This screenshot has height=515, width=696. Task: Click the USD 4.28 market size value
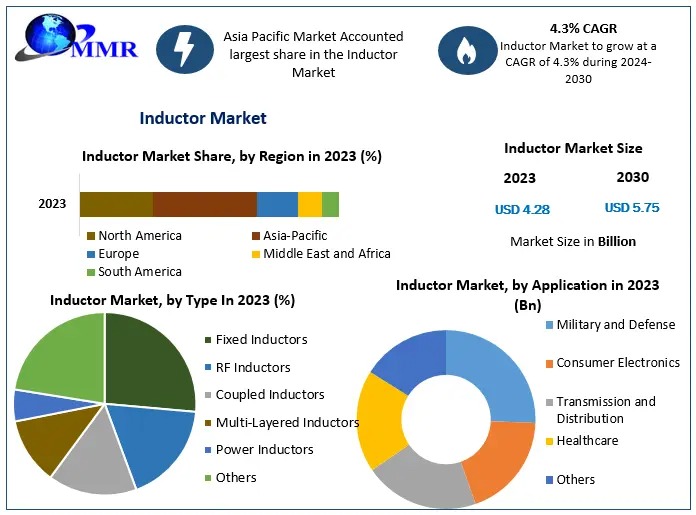pos(522,210)
